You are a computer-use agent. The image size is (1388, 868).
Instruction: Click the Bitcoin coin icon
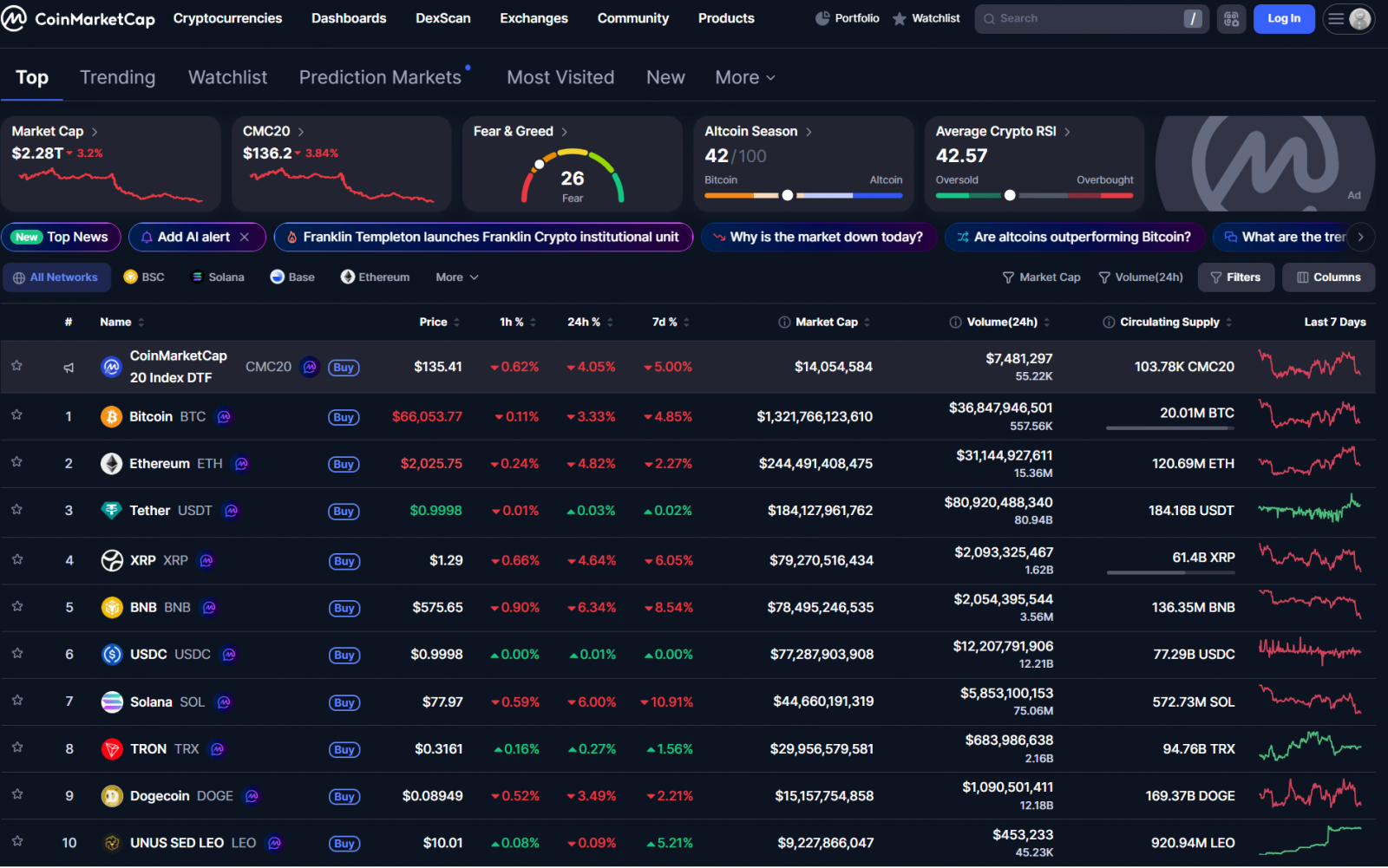[x=111, y=417]
